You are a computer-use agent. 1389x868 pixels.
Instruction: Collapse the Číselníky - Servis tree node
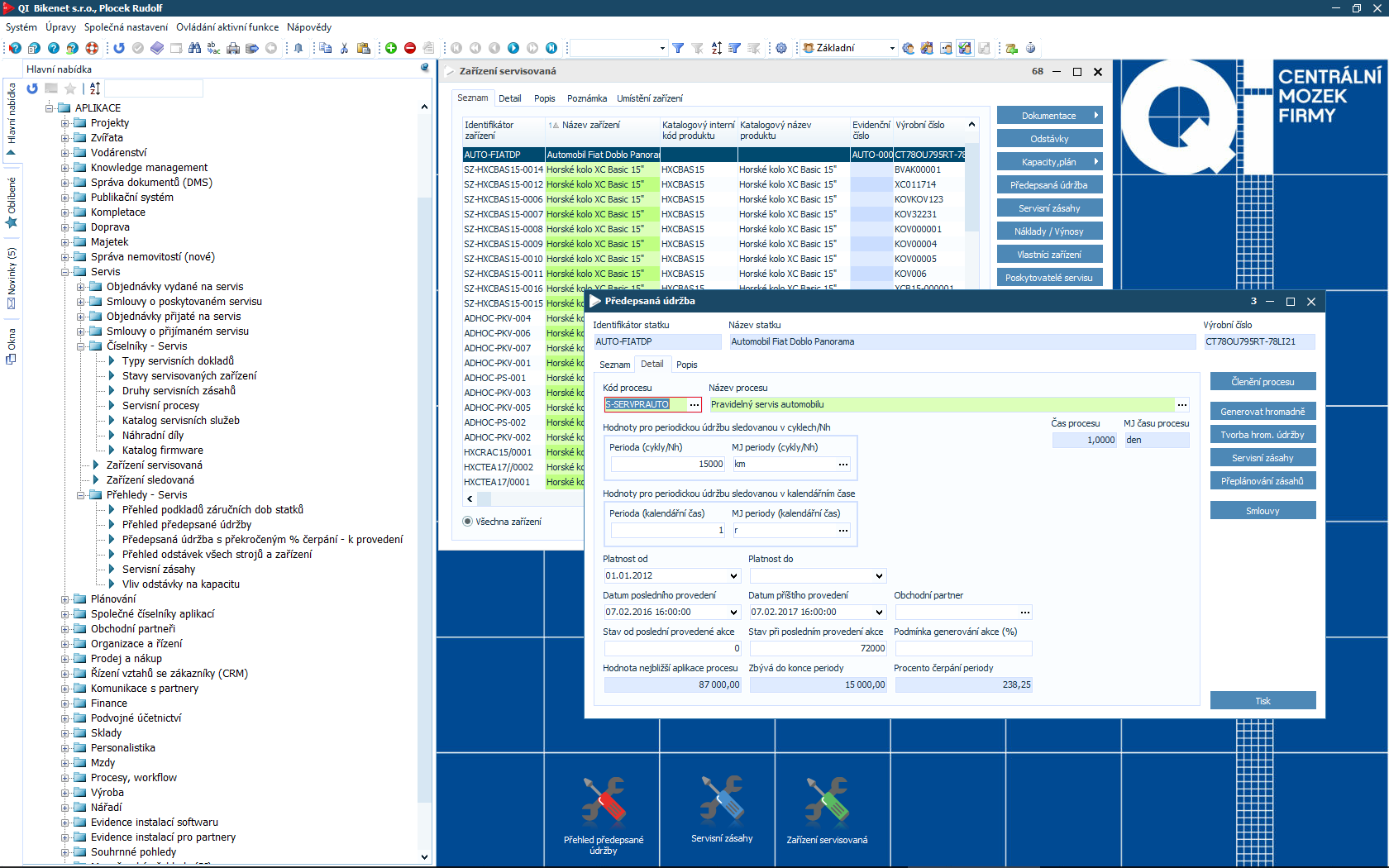[x=81, y=346]
